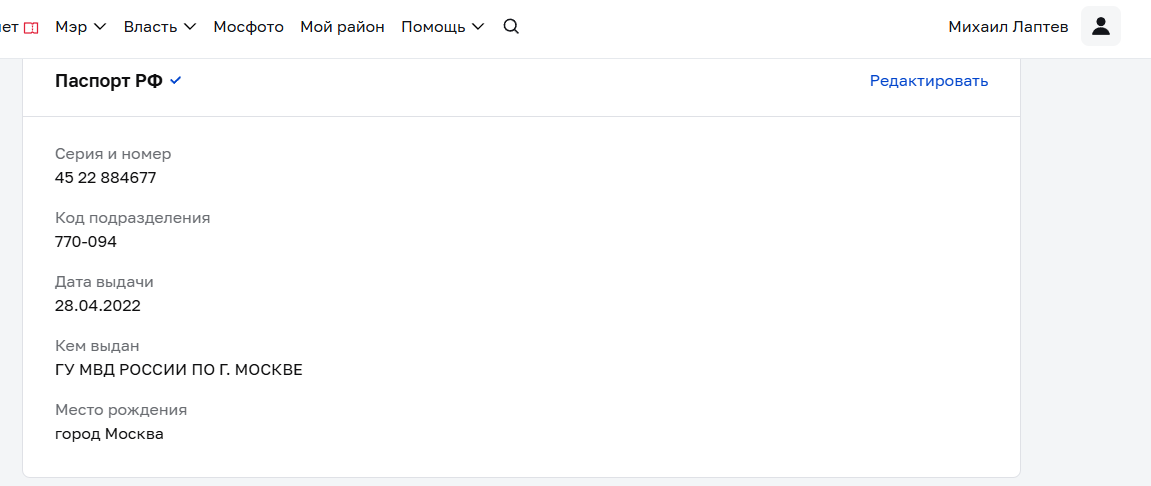This screenshot has height=486, width=1151.
Task: Open the Власть menu item
Action: [x=150, y=27]
